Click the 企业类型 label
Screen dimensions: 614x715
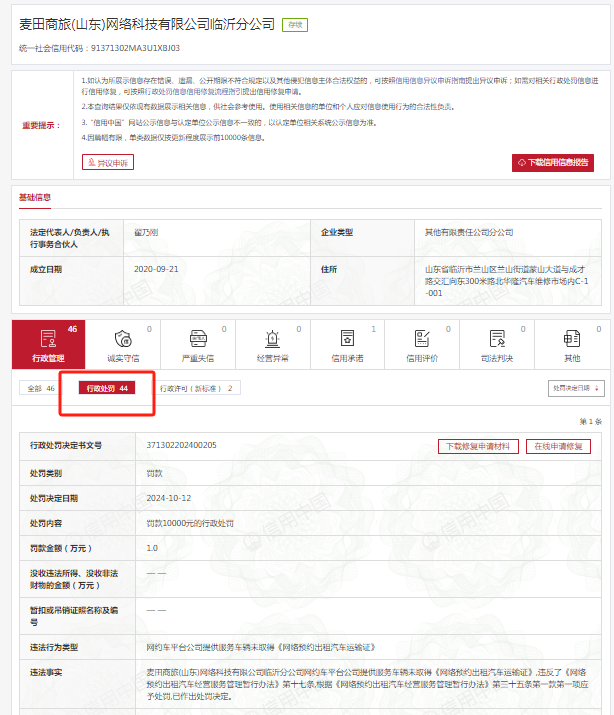[337, 233]
